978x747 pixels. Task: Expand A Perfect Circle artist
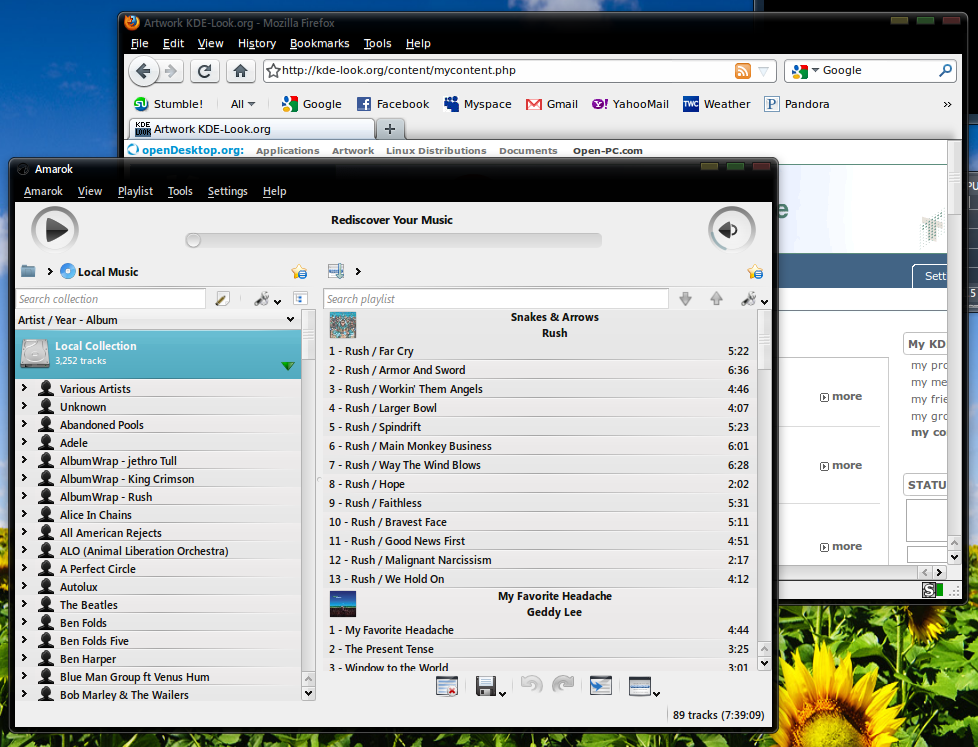[24, 568]
